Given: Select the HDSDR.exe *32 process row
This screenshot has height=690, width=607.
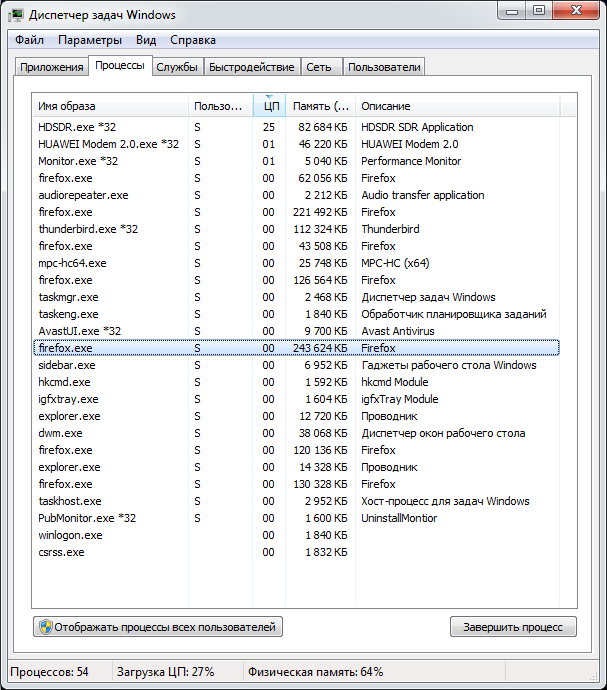Looking at the screenshot, I should (296, 127).
